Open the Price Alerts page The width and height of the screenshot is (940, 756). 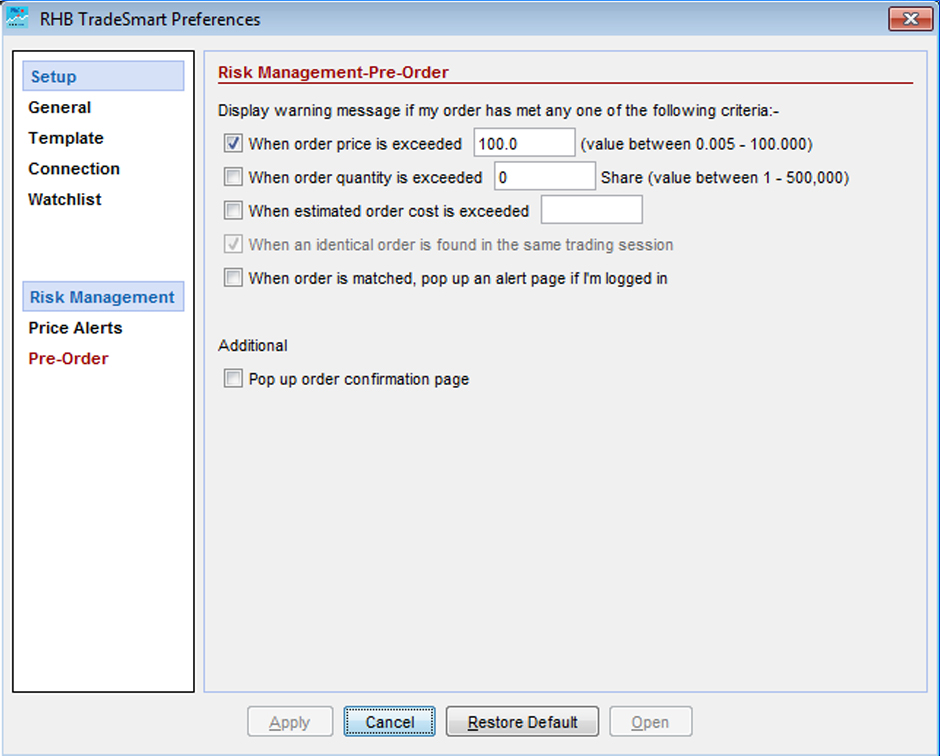[x=75, y=328]
